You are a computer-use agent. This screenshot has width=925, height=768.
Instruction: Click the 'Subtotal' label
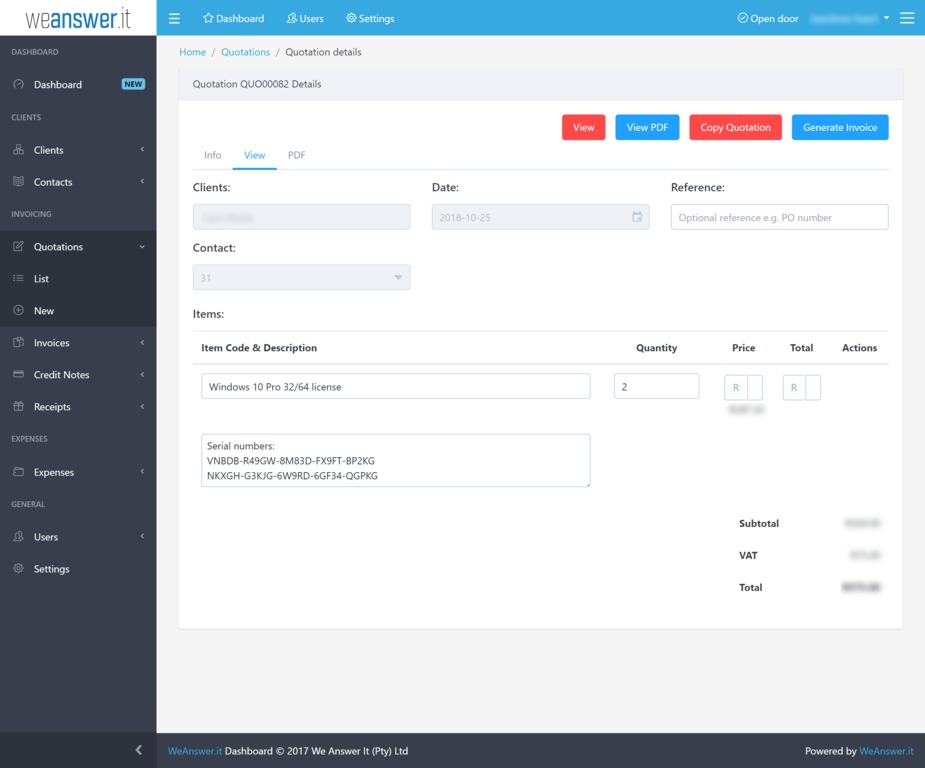point(759,523)
